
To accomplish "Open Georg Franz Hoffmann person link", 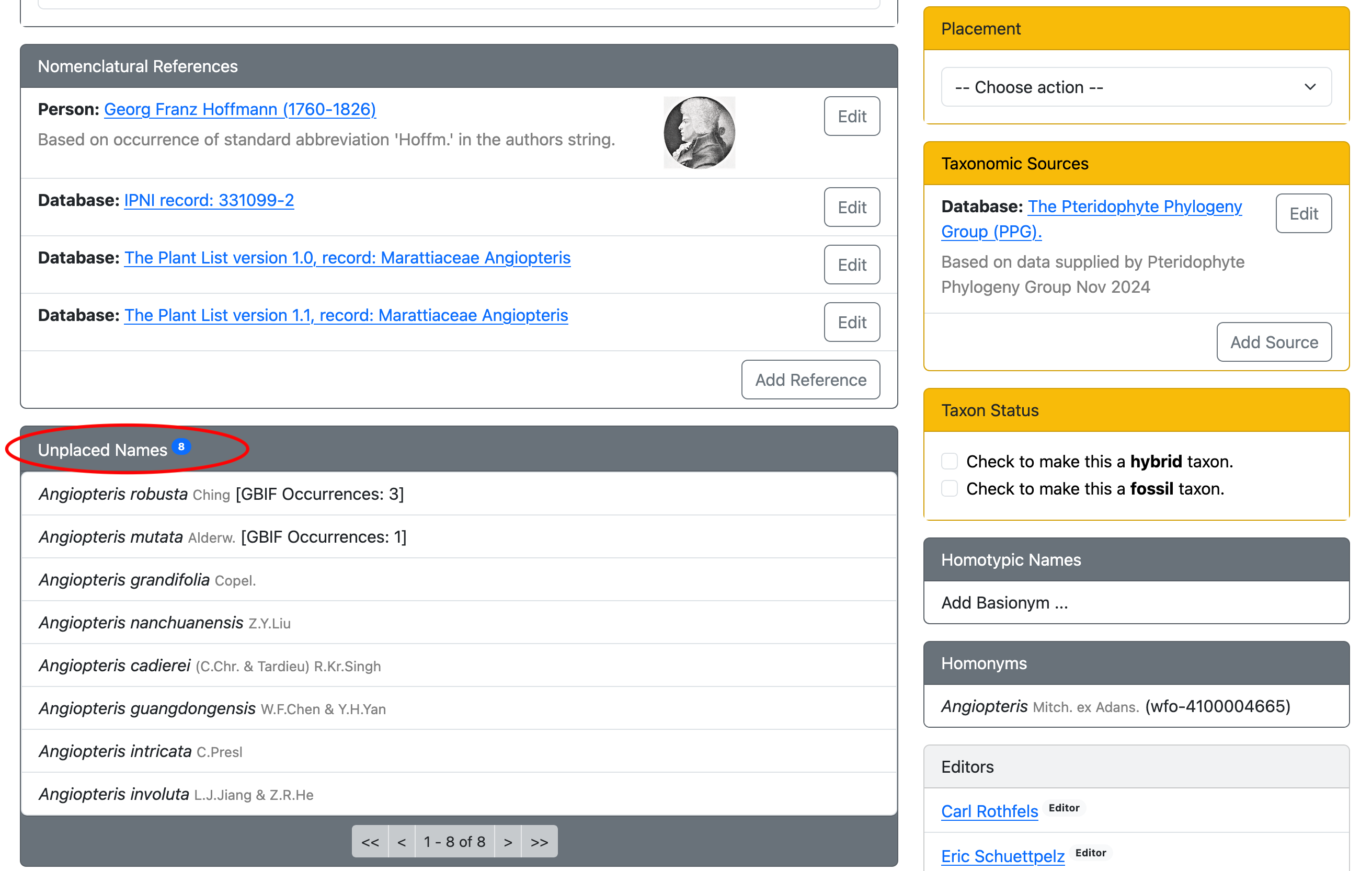I will [240, 109].
